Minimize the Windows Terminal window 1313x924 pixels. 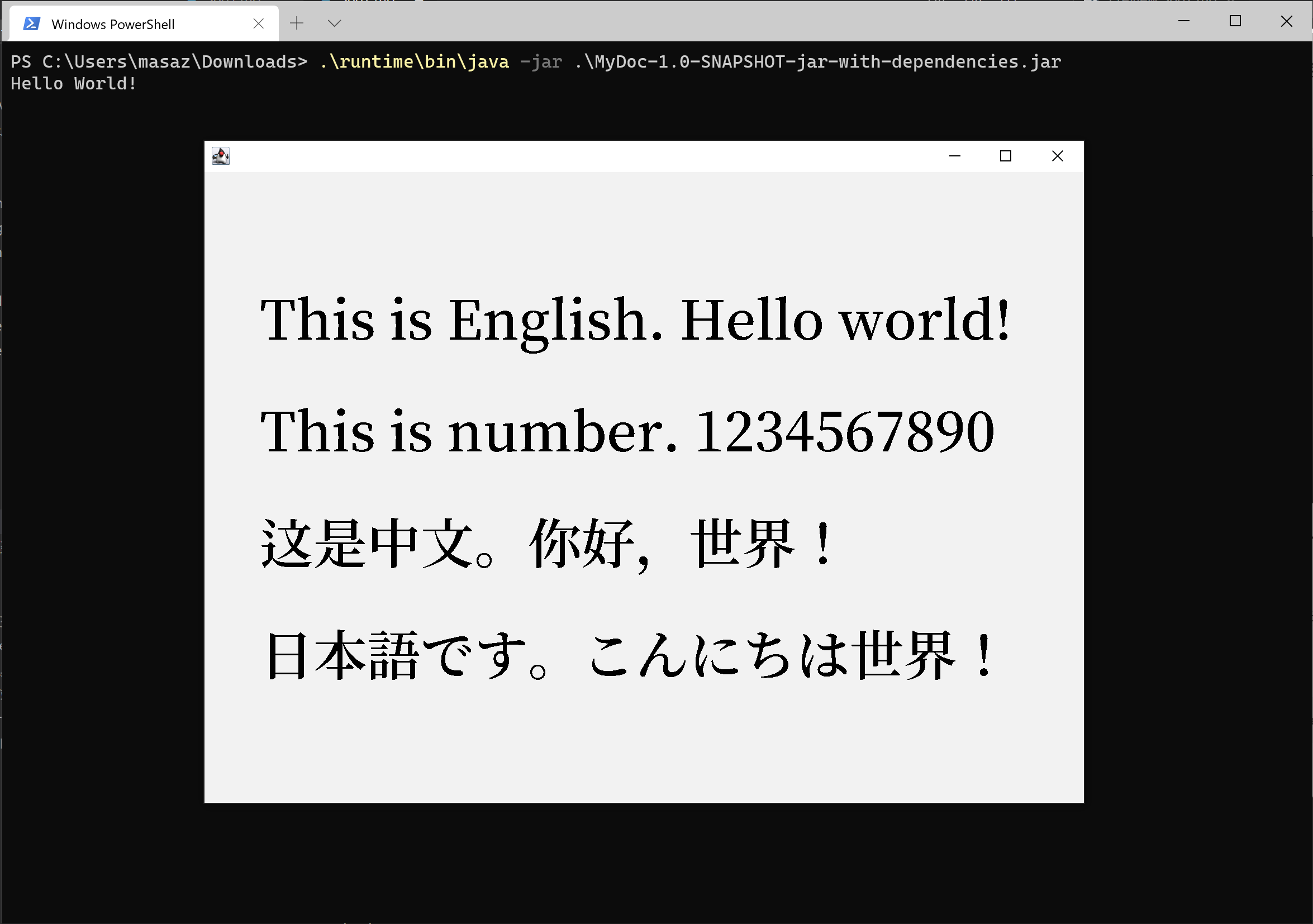1184,21
